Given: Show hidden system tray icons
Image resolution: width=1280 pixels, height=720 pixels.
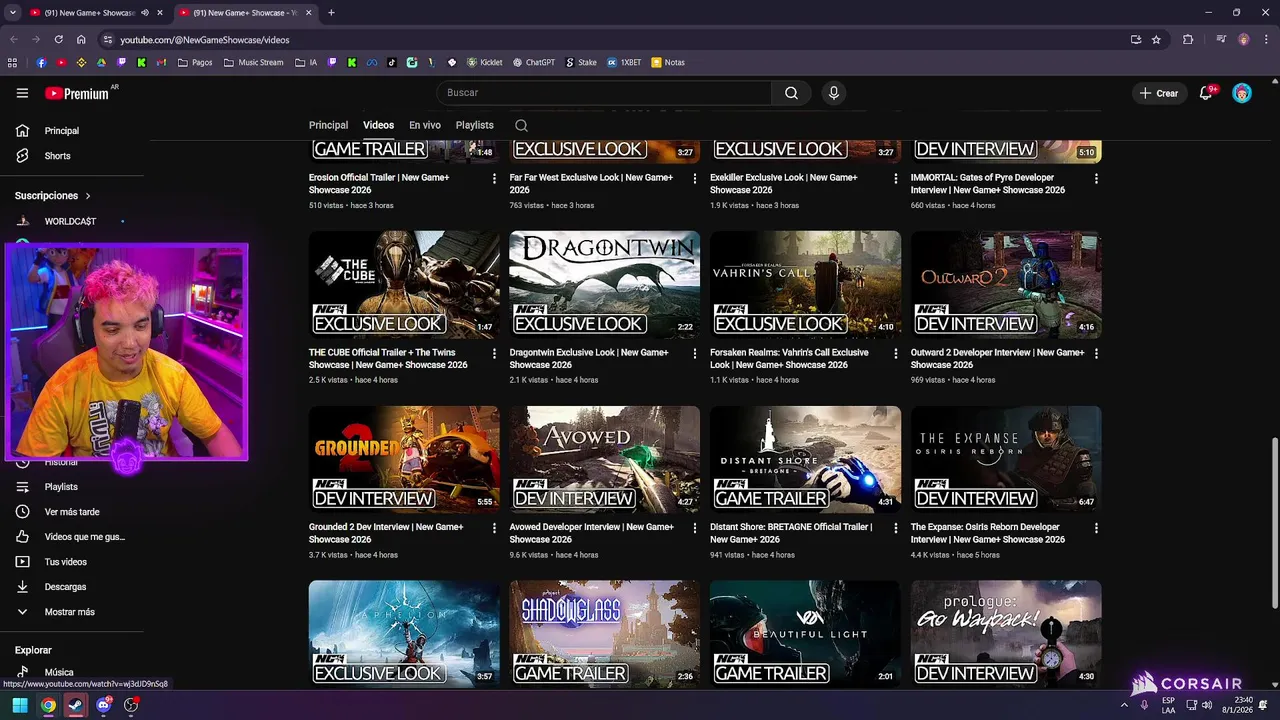Looking at the screenshot, I should pos(1124,705).
